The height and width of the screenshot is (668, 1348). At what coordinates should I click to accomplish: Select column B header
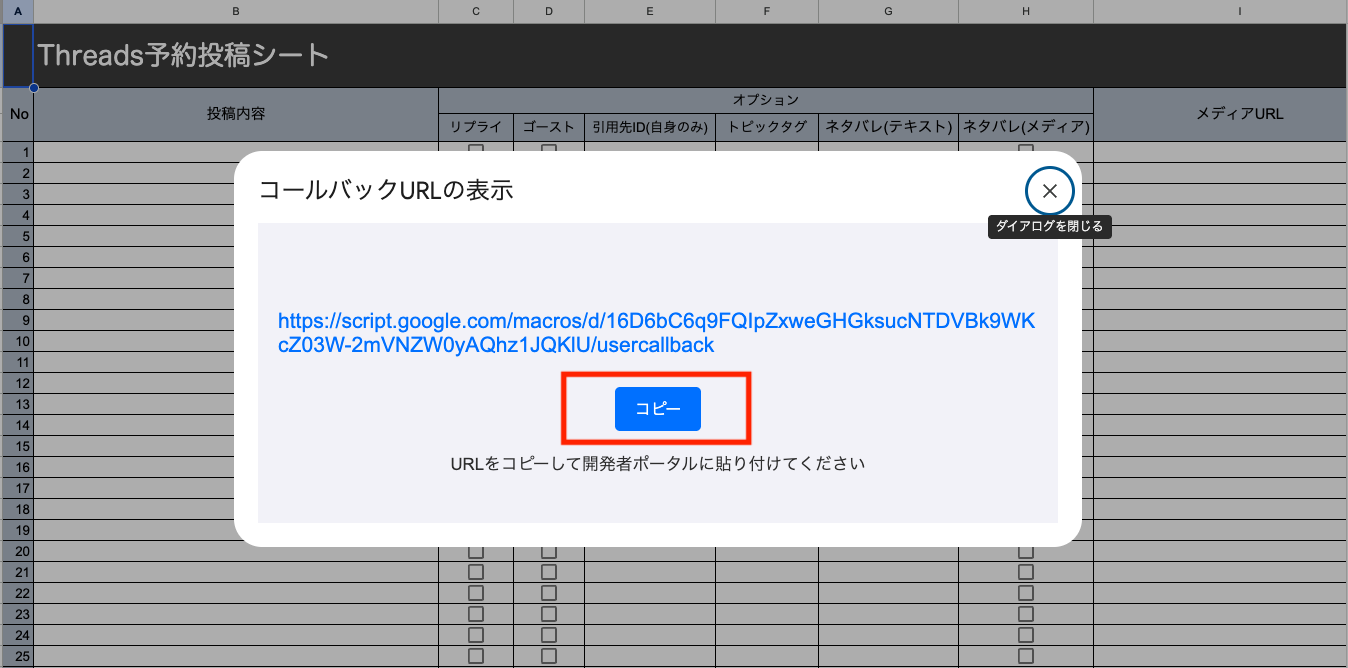pos(235,11)
